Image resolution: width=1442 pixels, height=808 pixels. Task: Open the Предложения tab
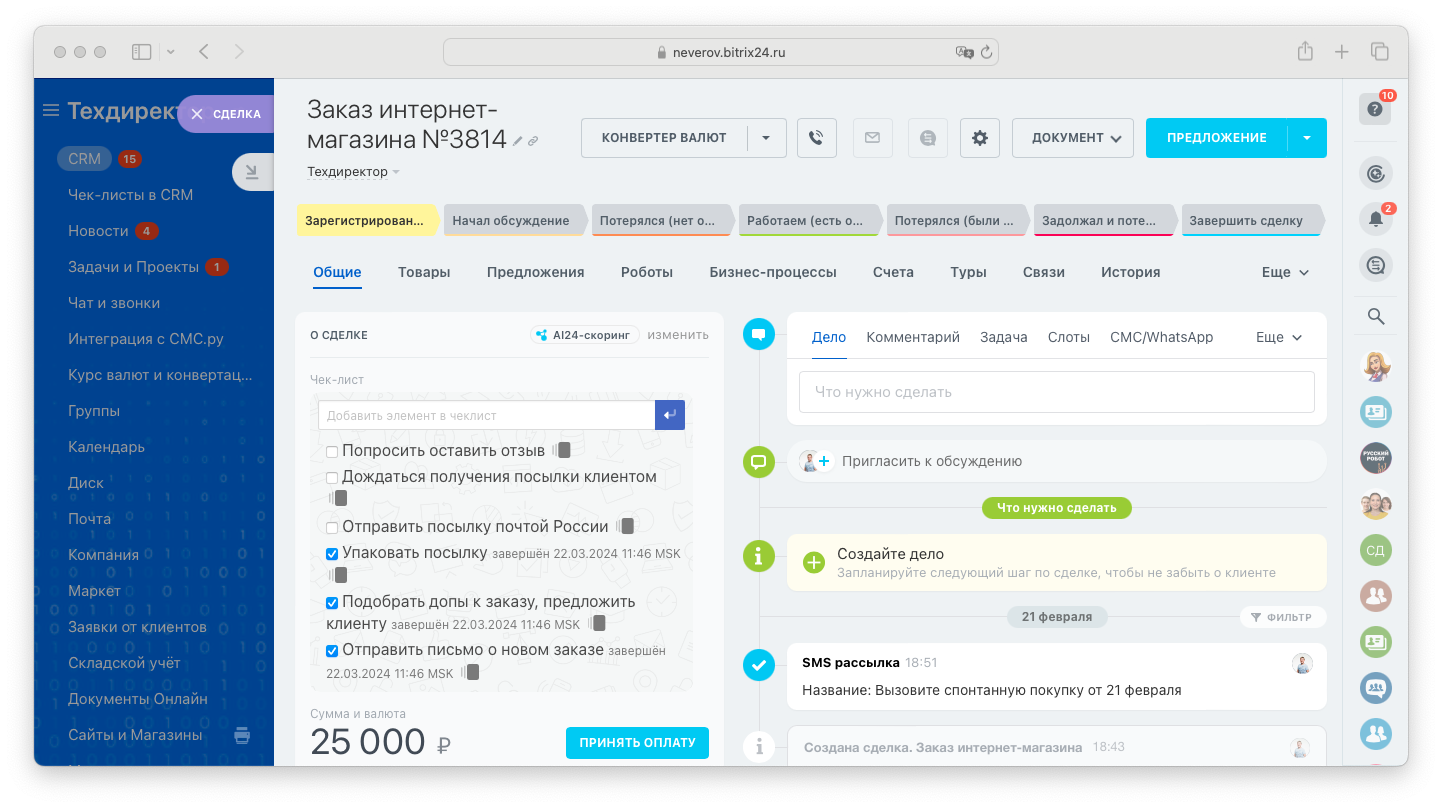click(x=536, y=272)
